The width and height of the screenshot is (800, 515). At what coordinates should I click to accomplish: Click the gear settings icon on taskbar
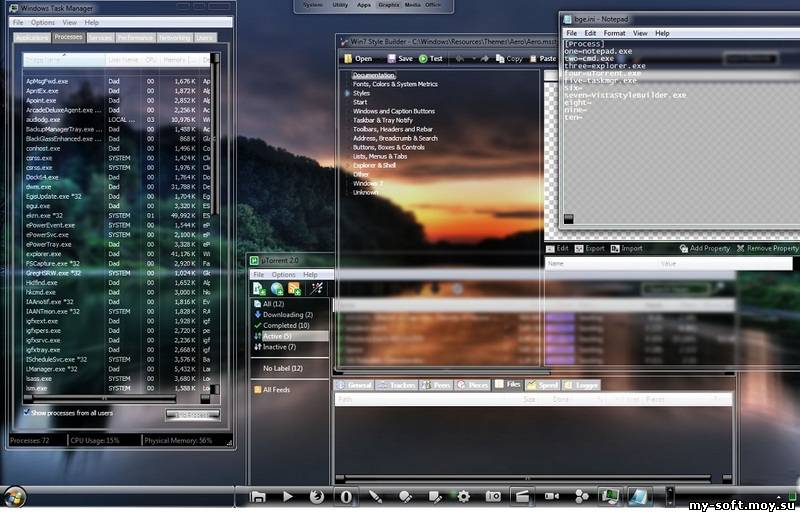coord(463,496)
